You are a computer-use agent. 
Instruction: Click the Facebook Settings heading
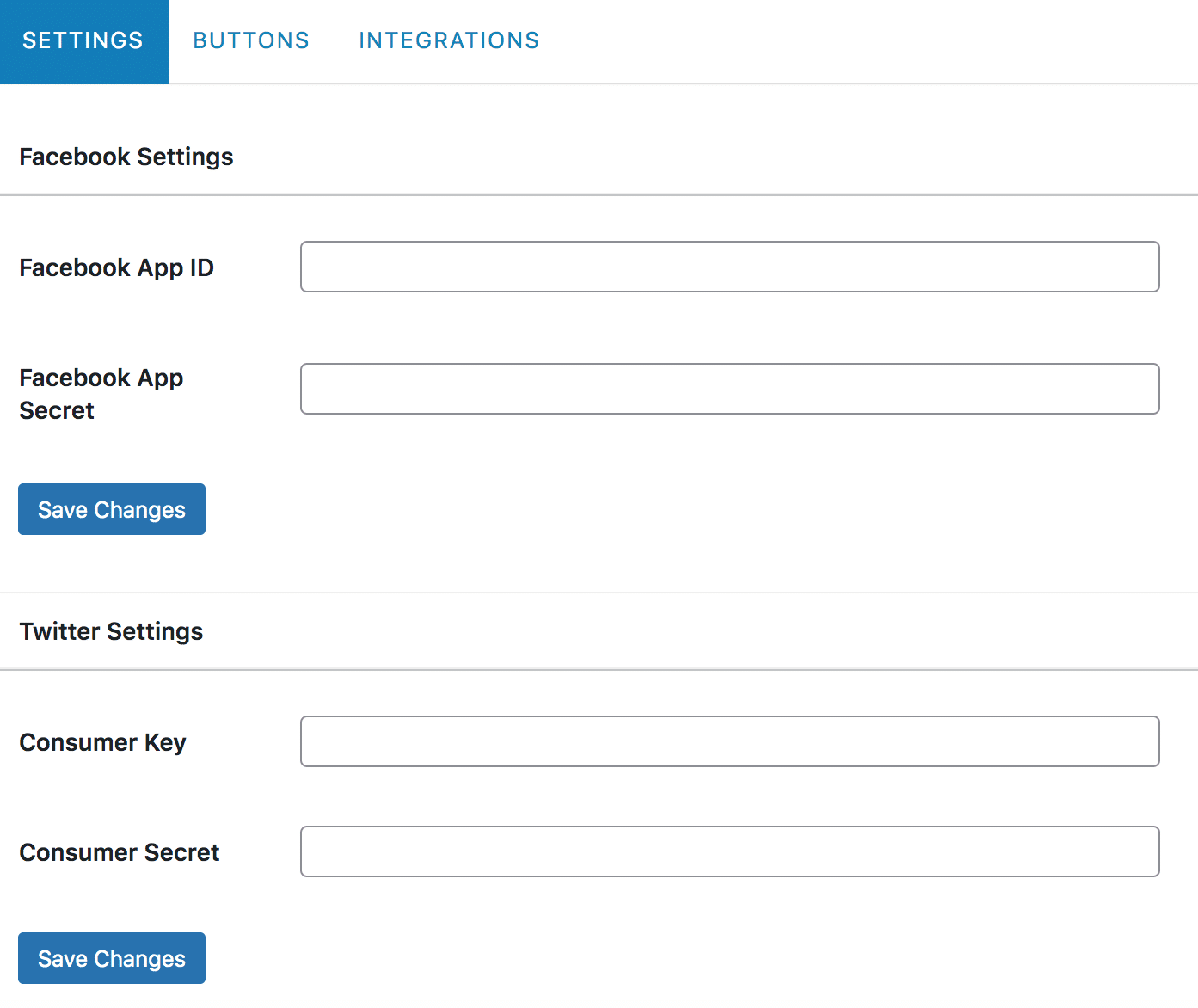[x=126, y=157]
